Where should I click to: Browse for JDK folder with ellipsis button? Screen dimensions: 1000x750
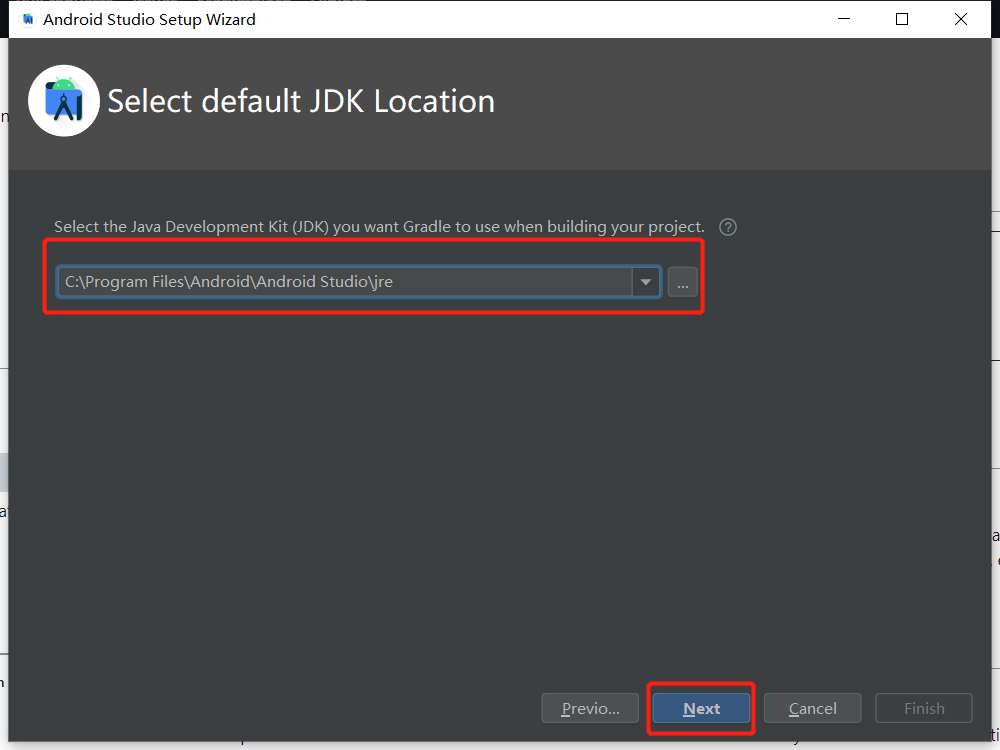click(x=682, y=282)
